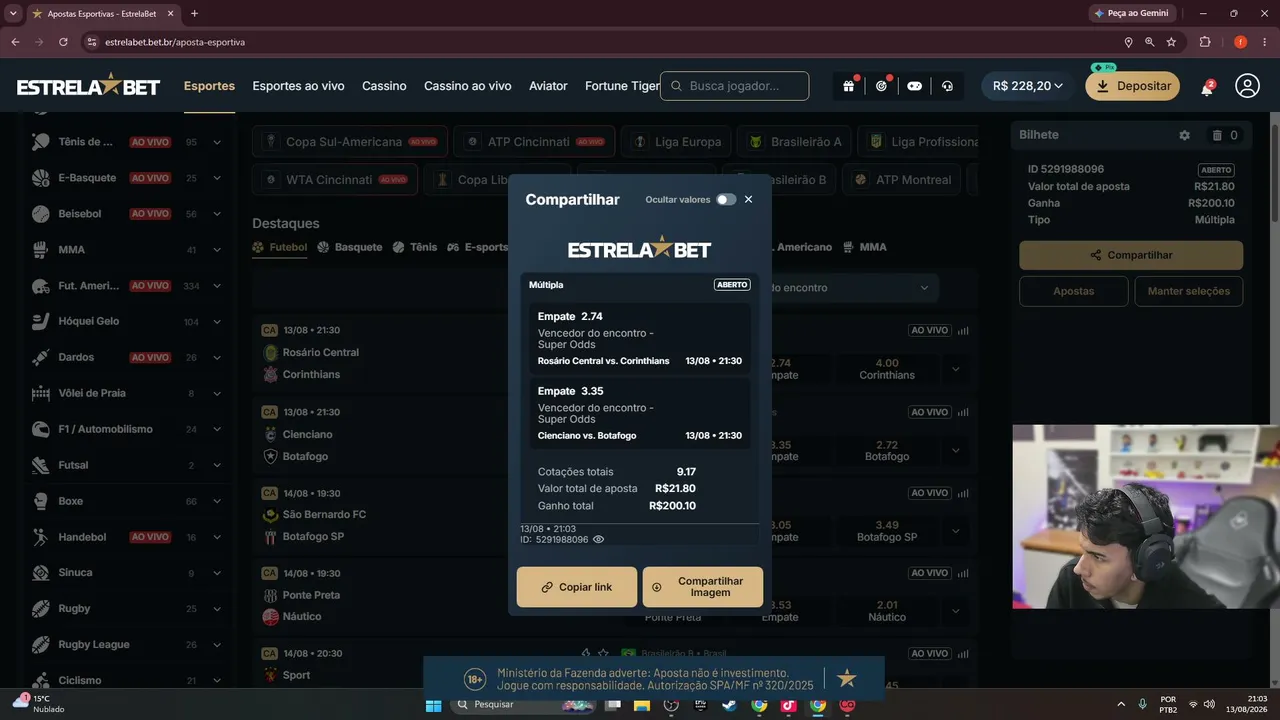Click the Compartilhar Imagem button
Viewport: 1280px width, 720px height.
coord(703,587)
